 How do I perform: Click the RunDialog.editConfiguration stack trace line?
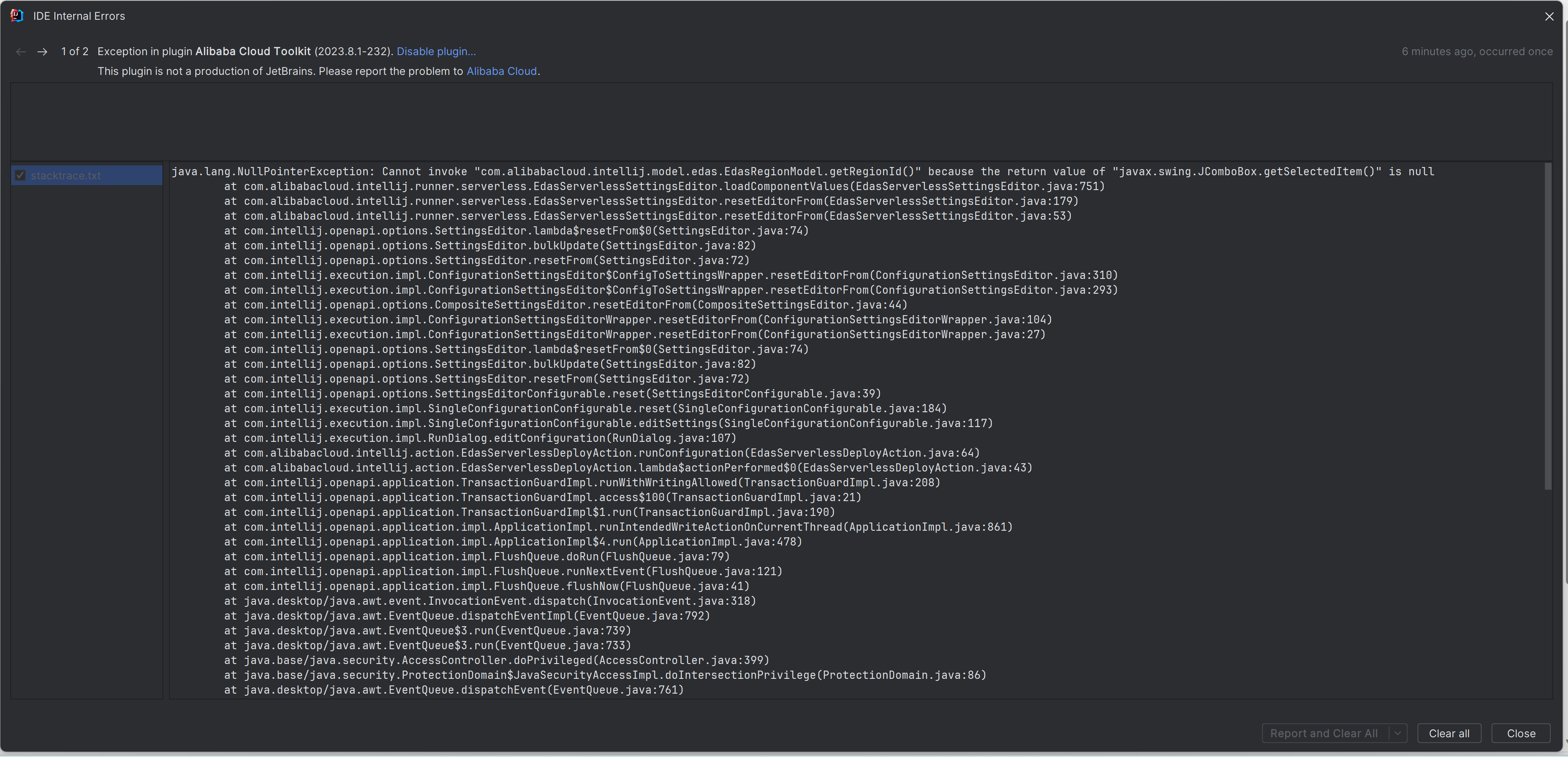click(479, 438)
